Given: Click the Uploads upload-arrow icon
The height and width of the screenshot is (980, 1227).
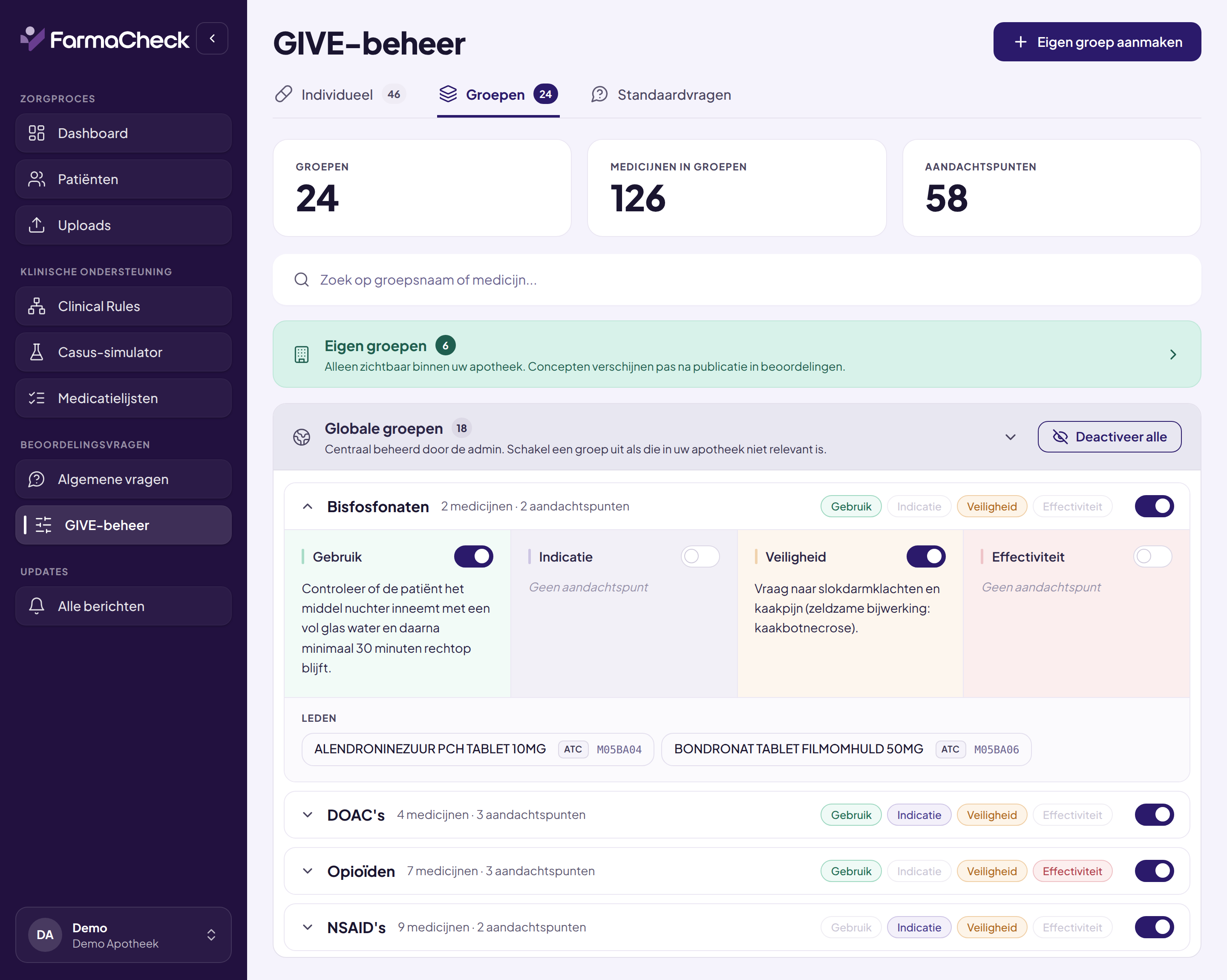Looking at the screenshot, I should (x=36, y=225).
